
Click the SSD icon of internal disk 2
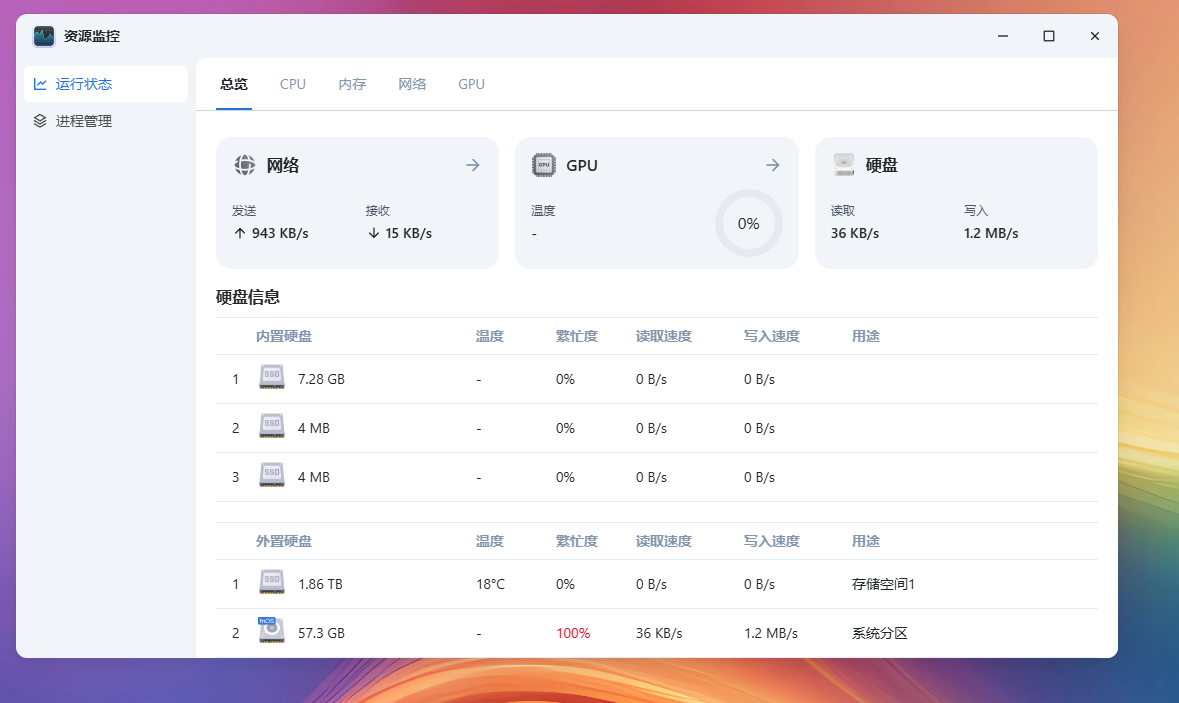271,426
